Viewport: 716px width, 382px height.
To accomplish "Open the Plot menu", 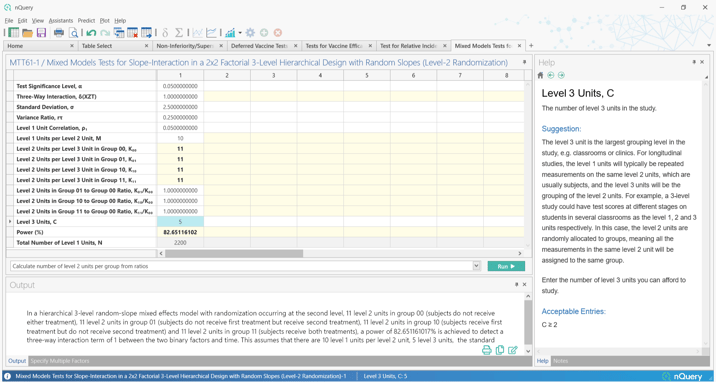I will pyautogui.click(x=105, y=21).
